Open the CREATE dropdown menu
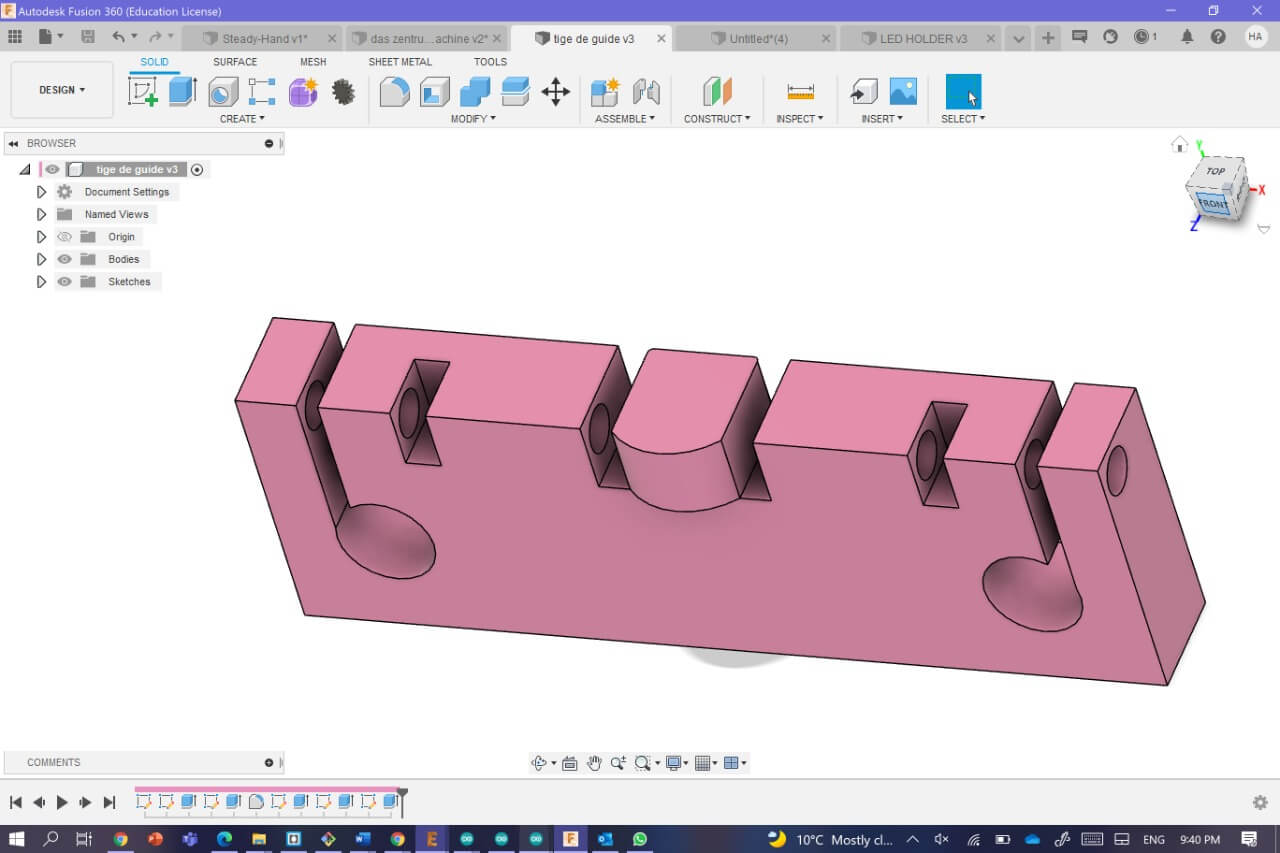The image size is (1280, 853). [242, 119]
